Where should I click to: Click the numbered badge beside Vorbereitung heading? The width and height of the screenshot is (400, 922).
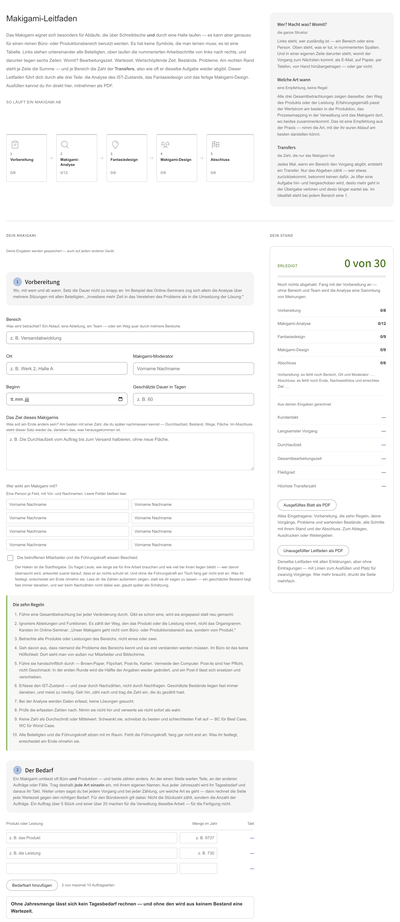[x=18, y=282]
